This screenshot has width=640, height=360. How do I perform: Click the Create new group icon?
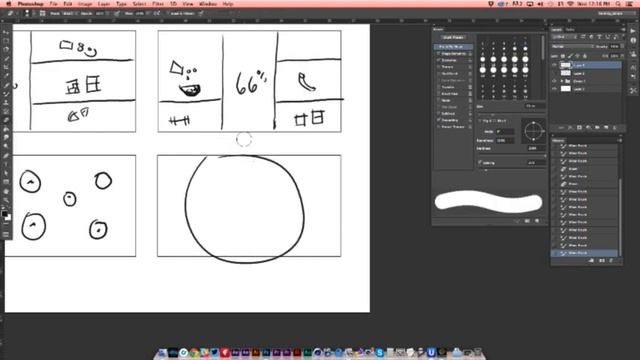pyautogui.click(x=597, y=128)
